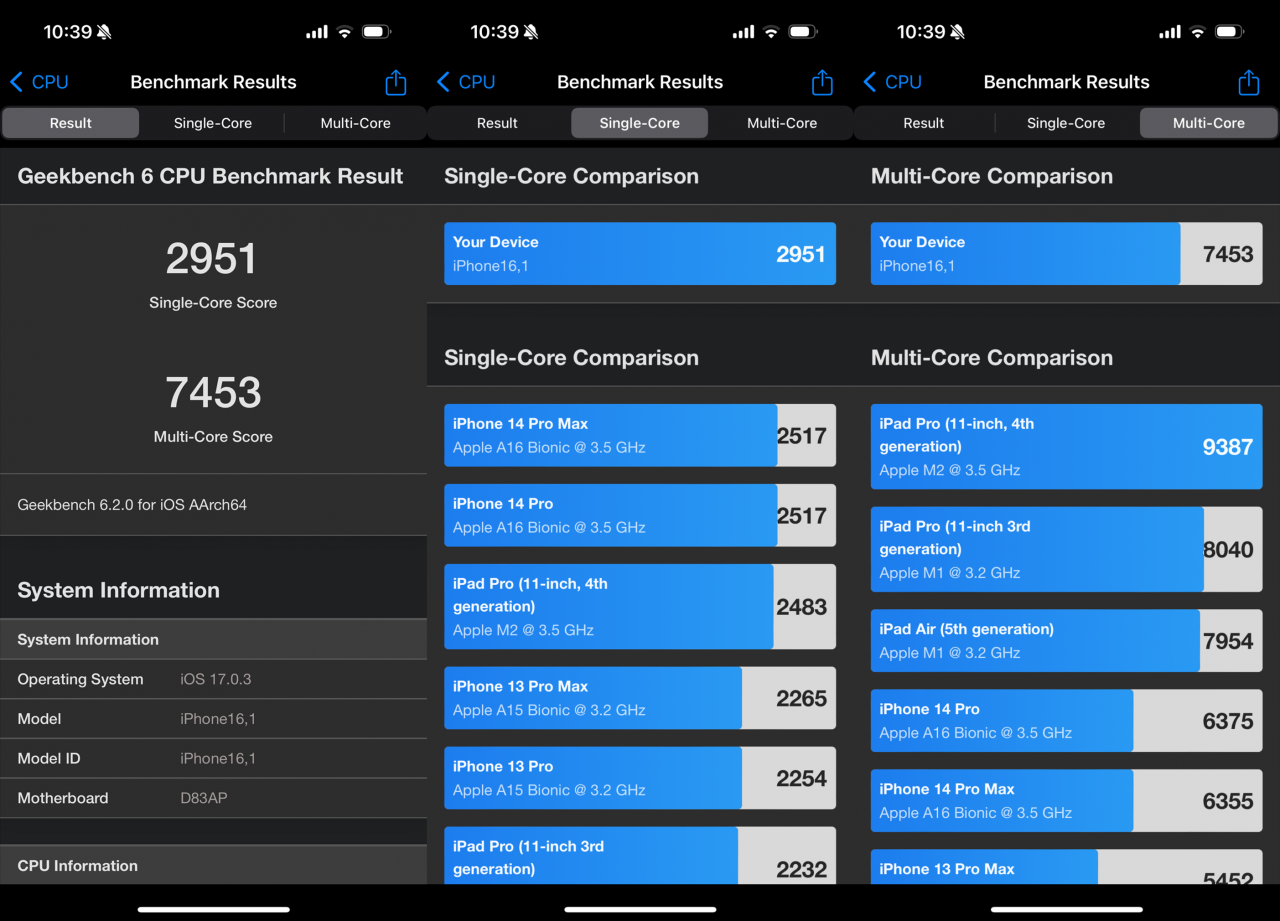Tap the back chevron on the Multi-Core comparison screen
The height and width of the screenshot is (921, 1280).
(x=869, y=82)
